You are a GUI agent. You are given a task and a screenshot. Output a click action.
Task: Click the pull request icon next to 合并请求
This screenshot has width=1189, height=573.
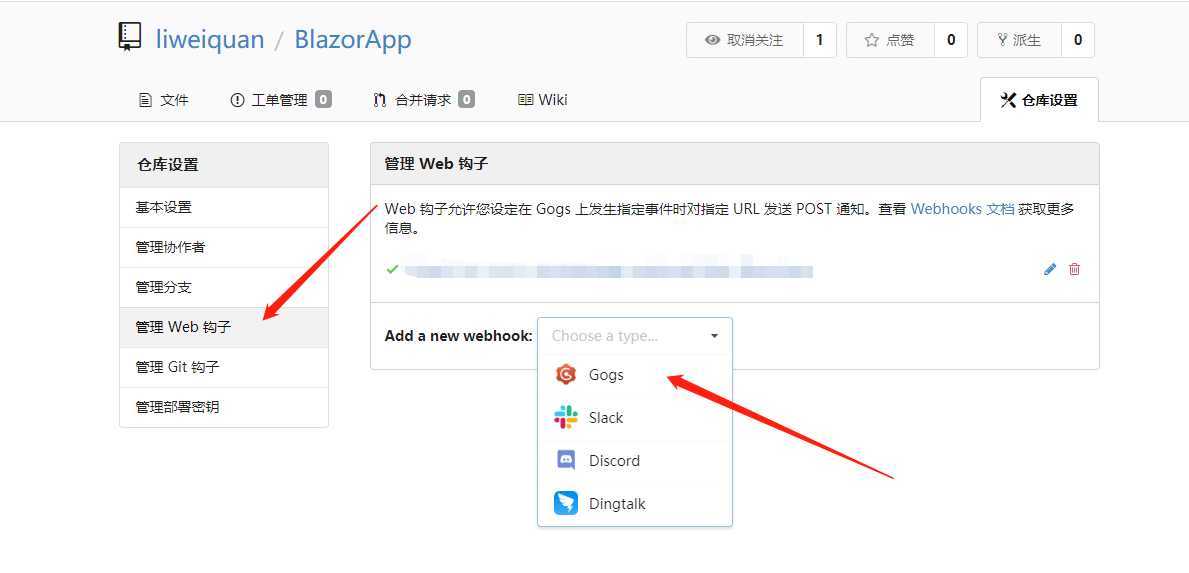pyautogui.click(x=380, y=100)
